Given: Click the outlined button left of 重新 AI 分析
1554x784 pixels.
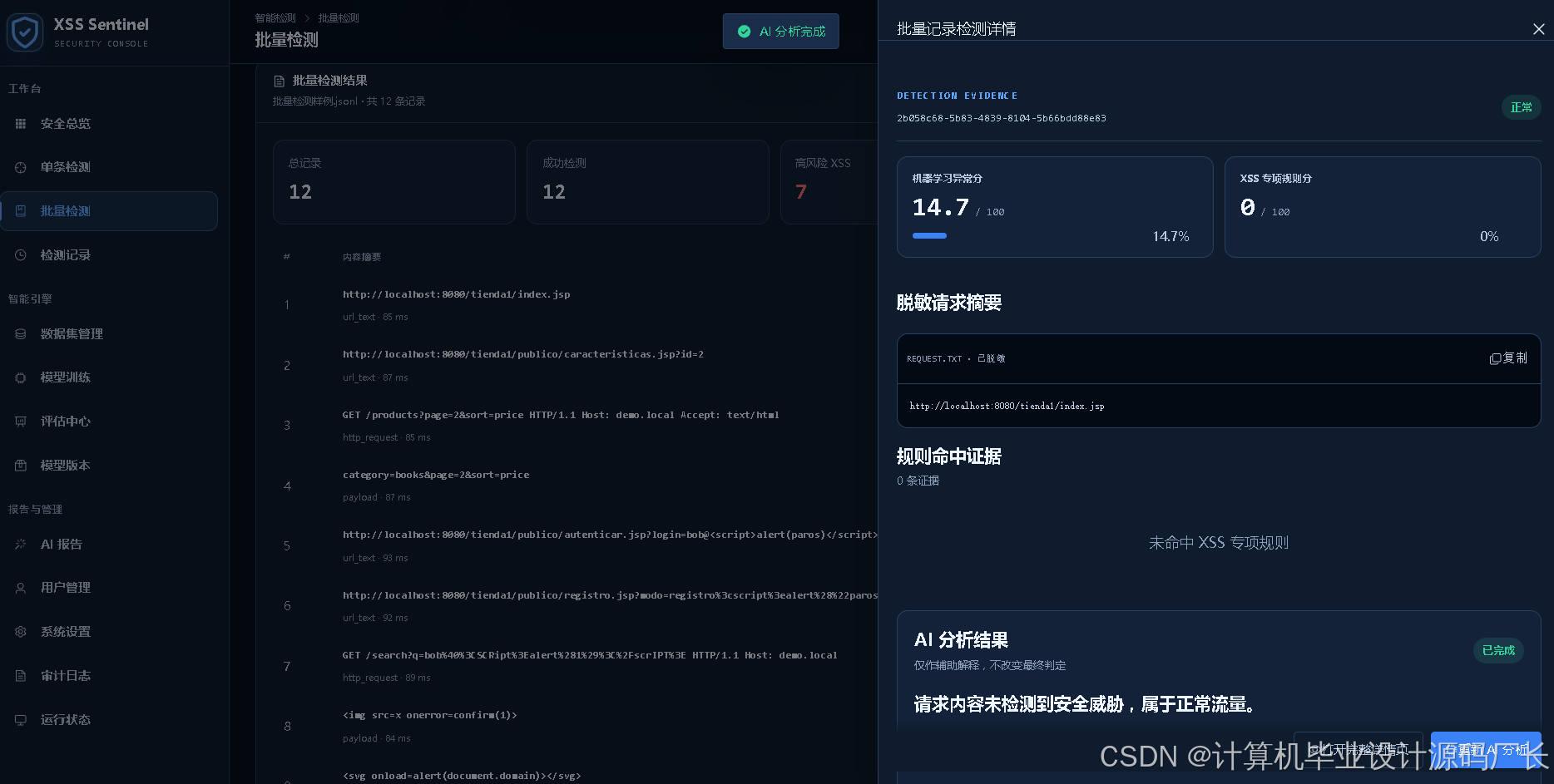Looking at the screenshot, I should click(1358, 750).
